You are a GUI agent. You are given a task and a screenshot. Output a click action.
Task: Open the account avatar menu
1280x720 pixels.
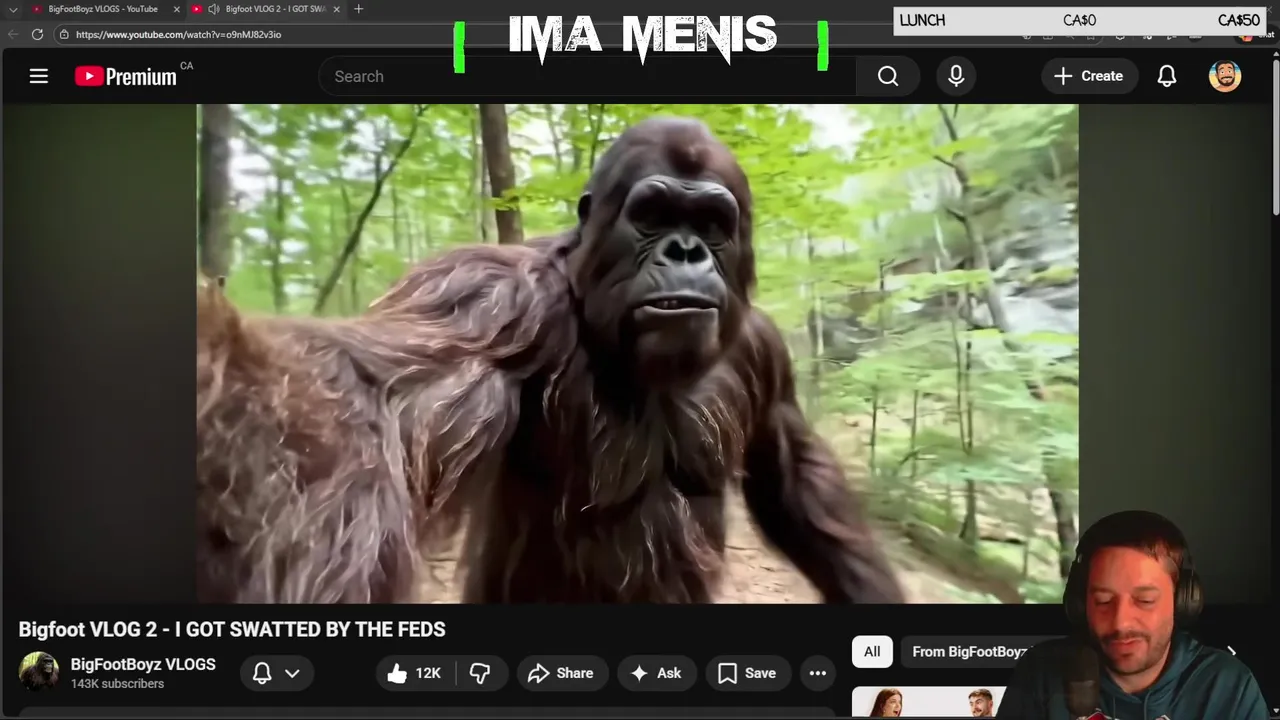click(1225, 76)
